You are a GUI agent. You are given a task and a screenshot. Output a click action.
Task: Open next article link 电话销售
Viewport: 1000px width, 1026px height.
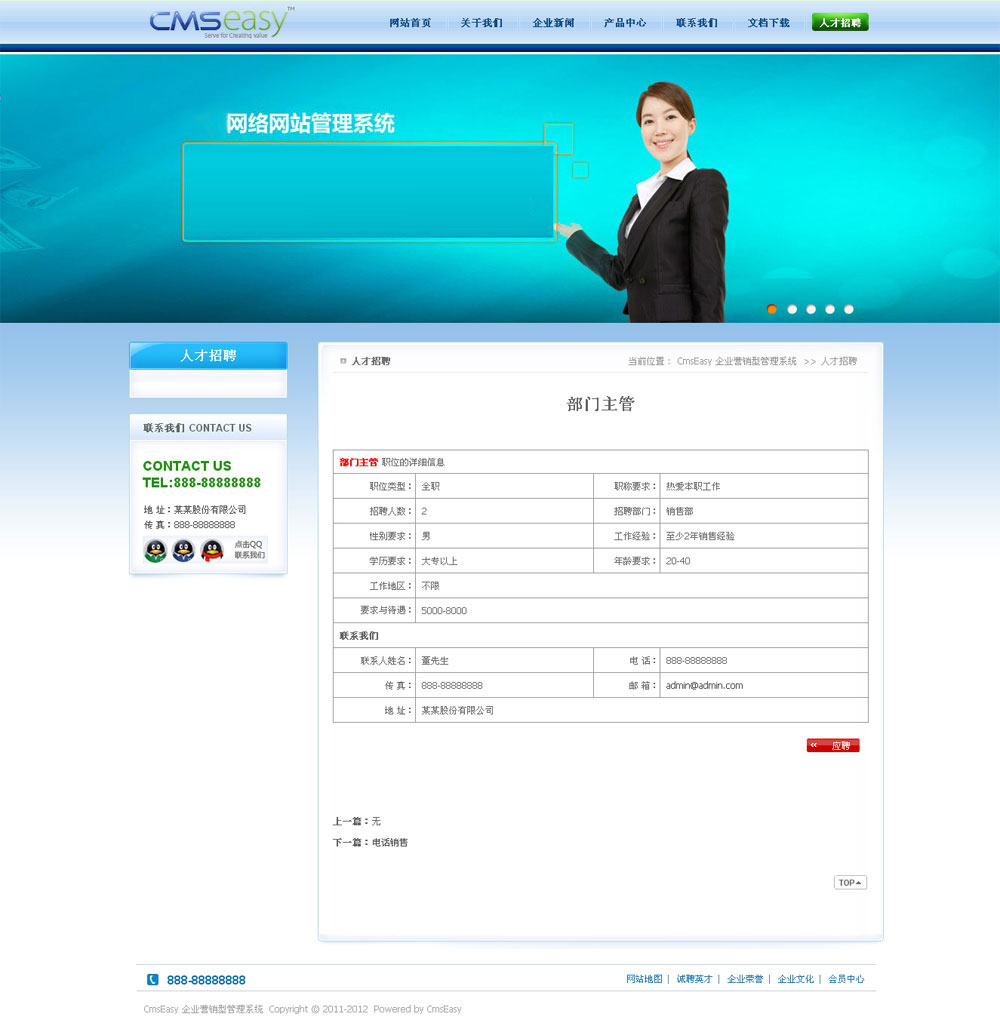[x=390, y=843]
